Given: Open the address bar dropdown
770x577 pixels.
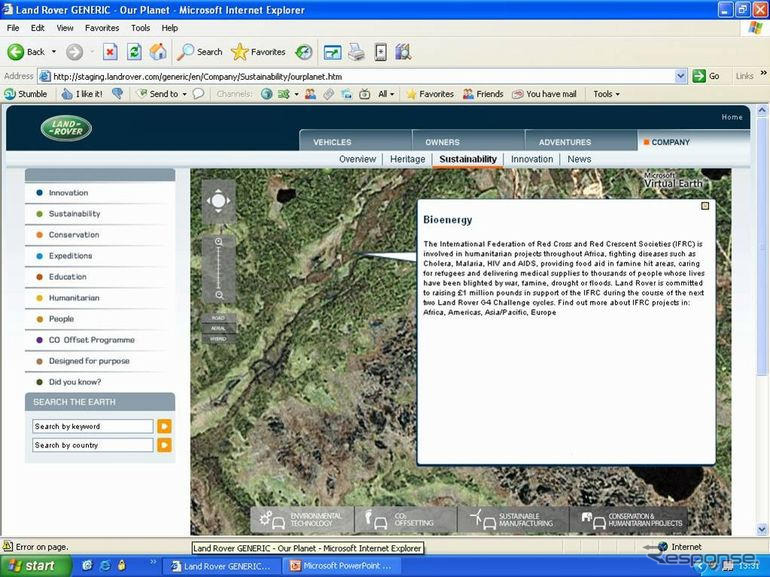Looking at the screenshot, I should coord(681,76).
